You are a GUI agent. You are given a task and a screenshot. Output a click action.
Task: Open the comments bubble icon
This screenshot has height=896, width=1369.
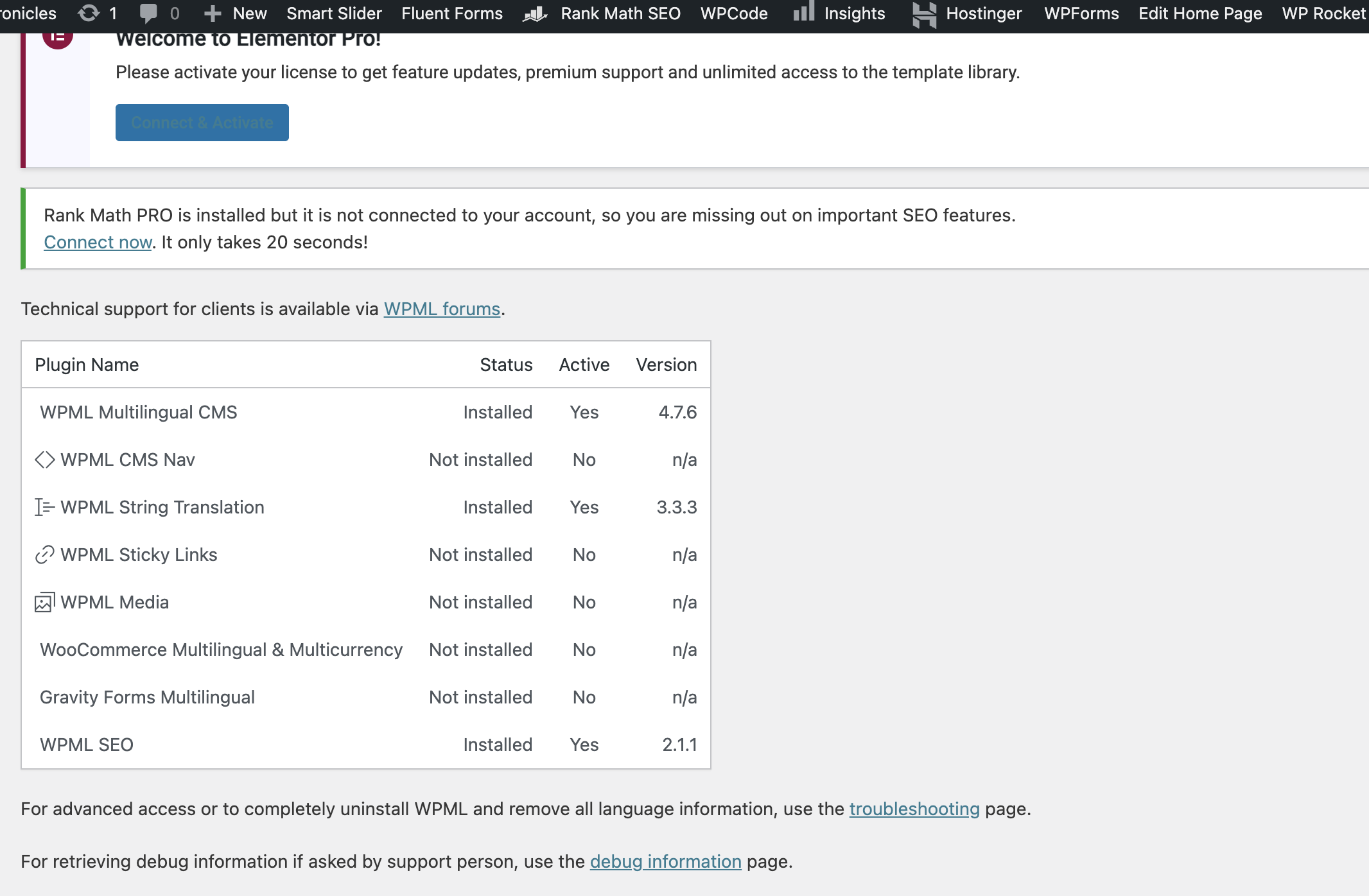pyautogui.click(x=148, y=13)
